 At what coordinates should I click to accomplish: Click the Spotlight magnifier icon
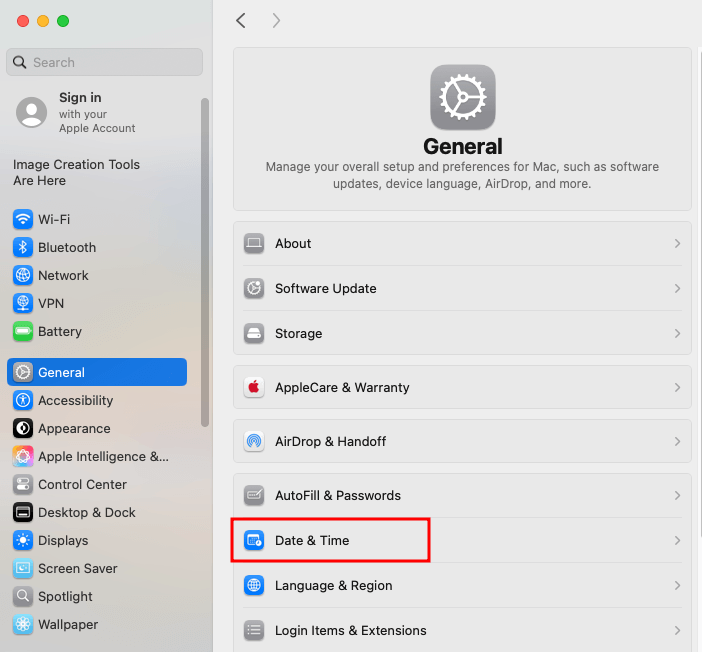[x=23, y=596]
